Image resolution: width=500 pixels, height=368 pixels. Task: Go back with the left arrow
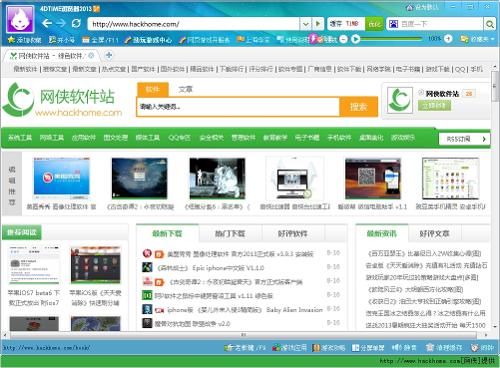click(x=47, y=23)
